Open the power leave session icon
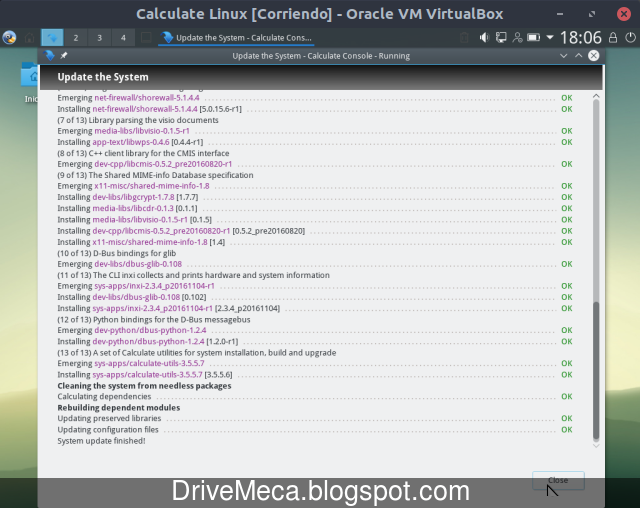The image size is (640, 508). (x=631, y=38)
